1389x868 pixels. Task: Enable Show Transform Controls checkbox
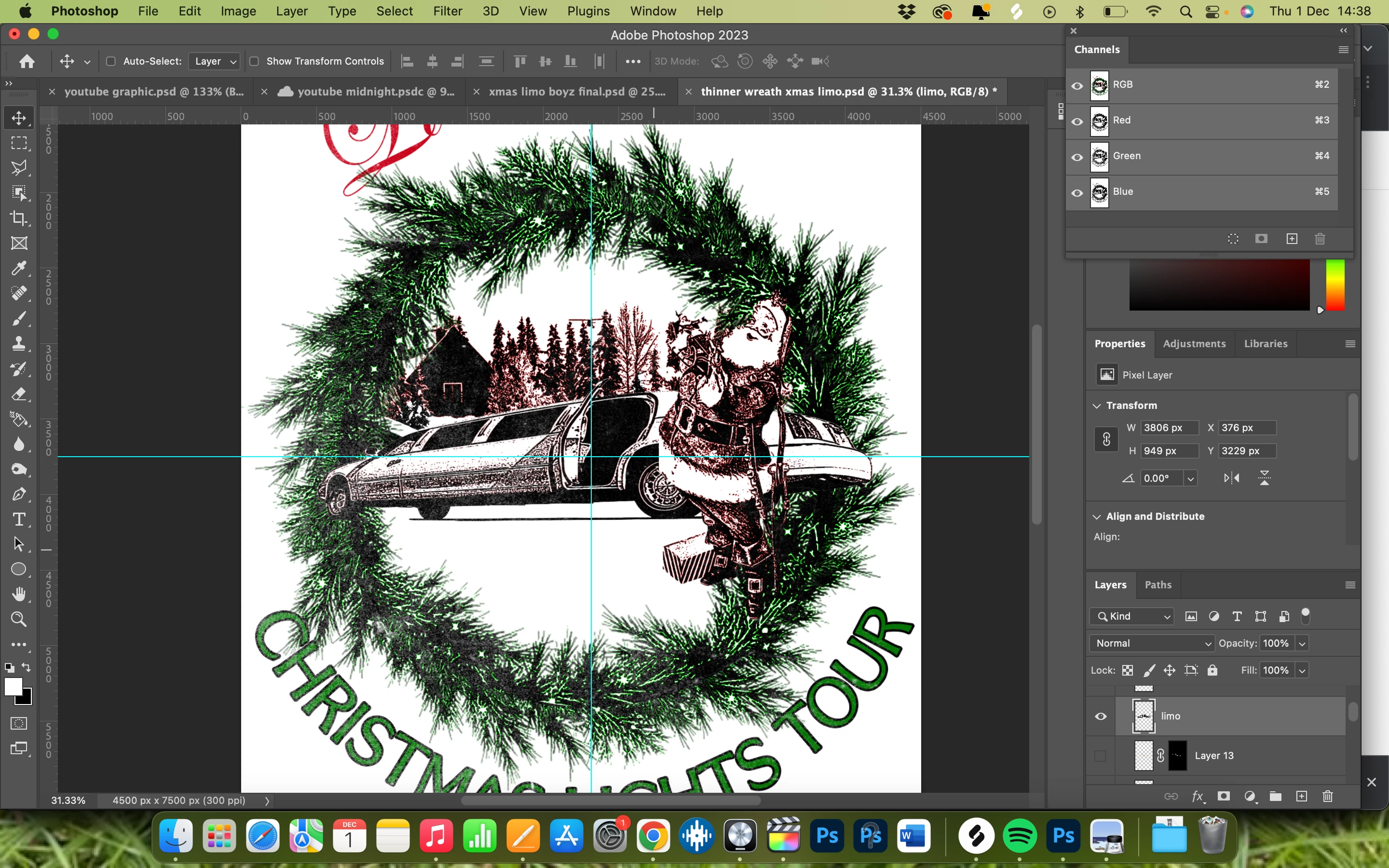coord(254,61)
